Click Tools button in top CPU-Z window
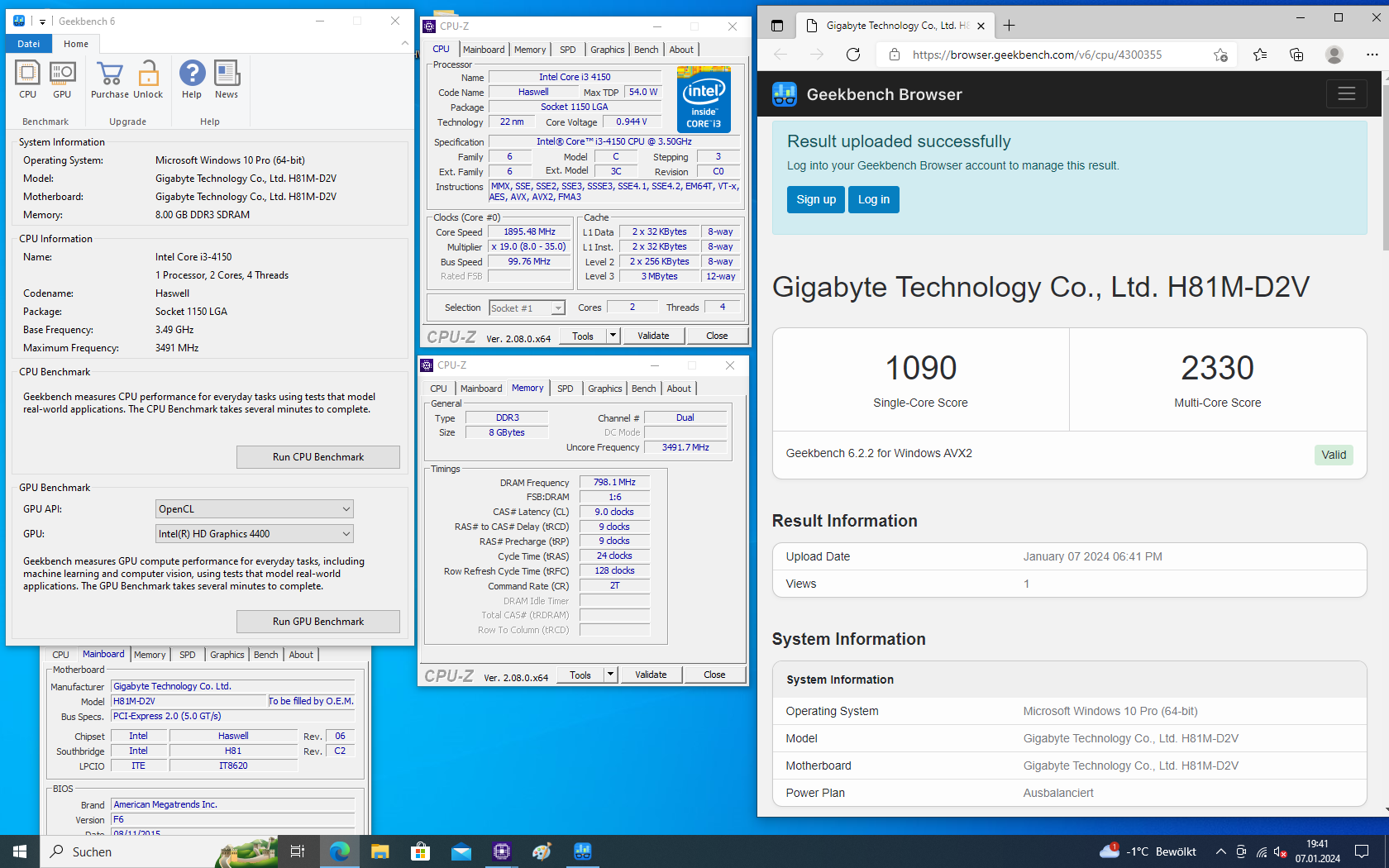Image resolution: width=1389 pixels, height=868 pixels. tap(583, 336)
